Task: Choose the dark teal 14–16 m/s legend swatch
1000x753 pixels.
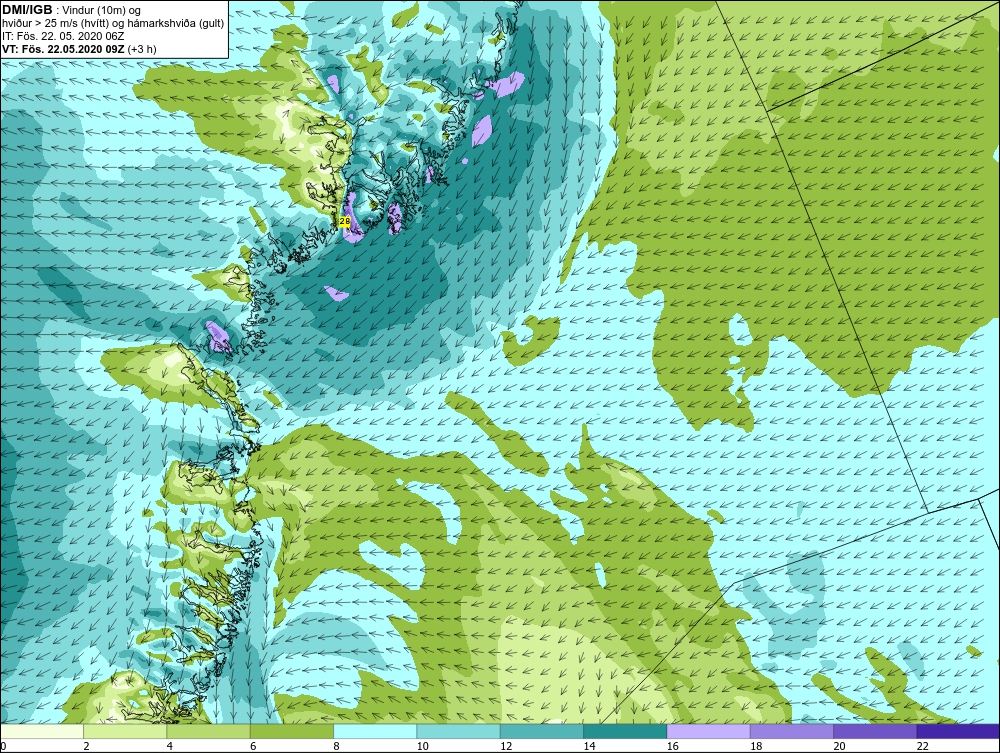Action: (x=624, y=731)
